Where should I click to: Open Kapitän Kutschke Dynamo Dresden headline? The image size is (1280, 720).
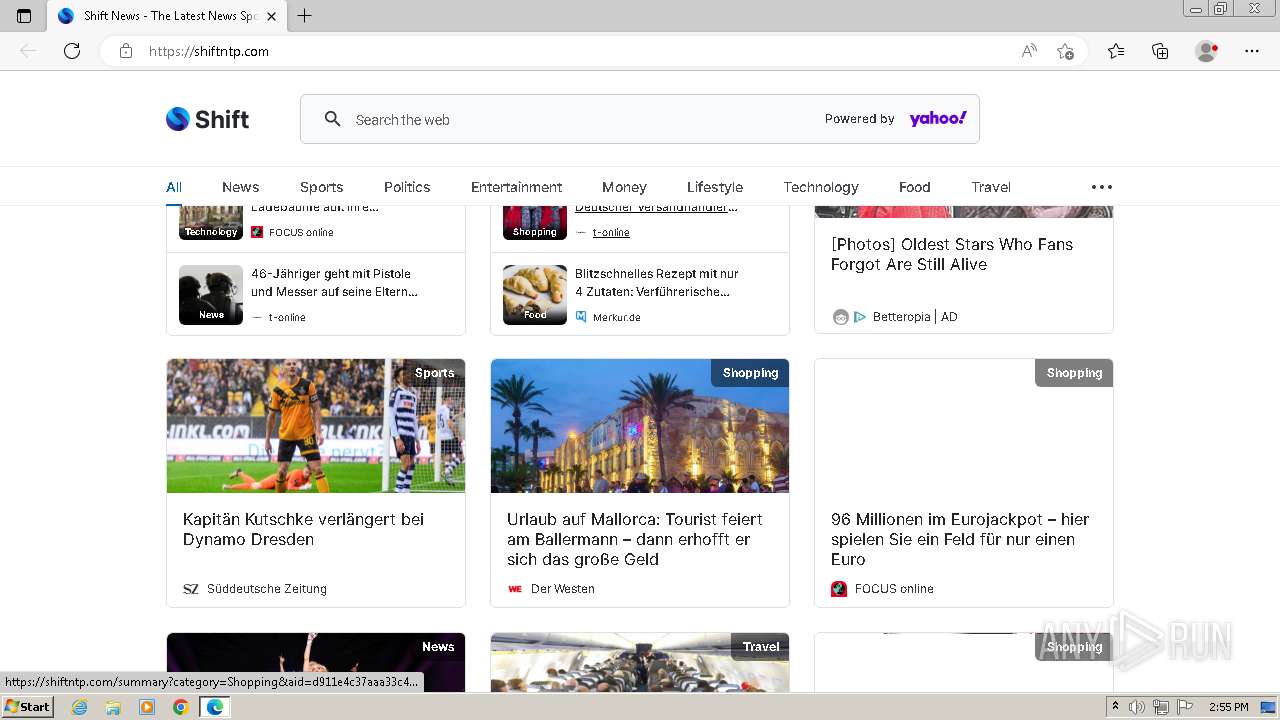pos(303,529)
